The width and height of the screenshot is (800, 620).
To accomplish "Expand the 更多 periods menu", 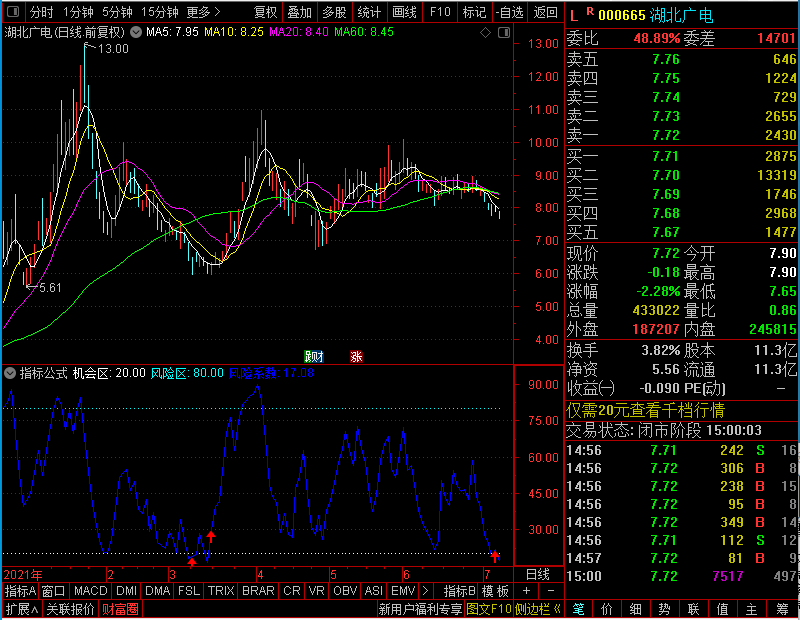I will click(x=203, y=12).
